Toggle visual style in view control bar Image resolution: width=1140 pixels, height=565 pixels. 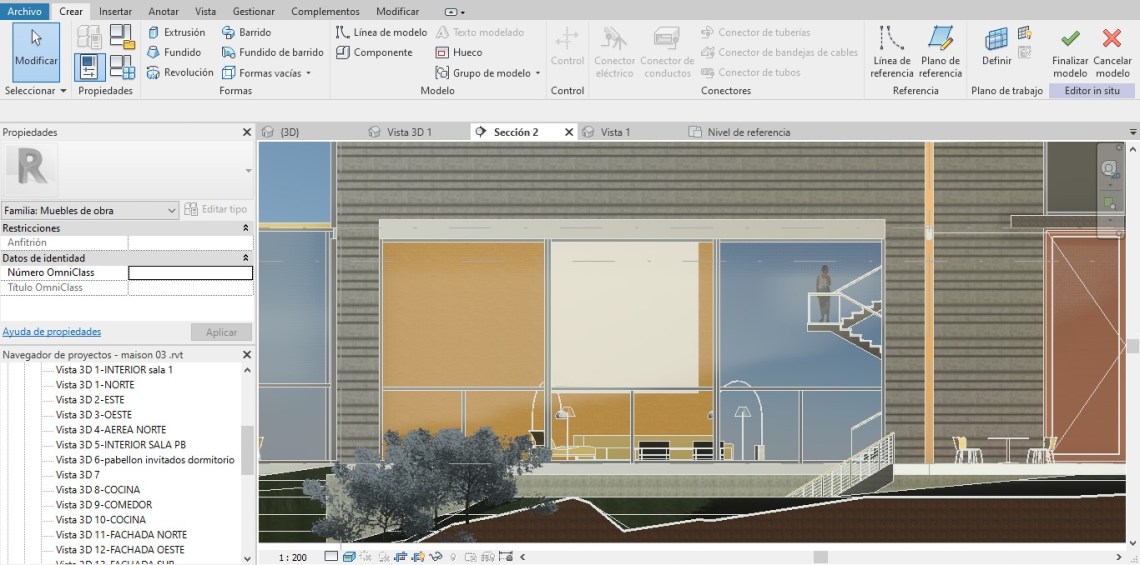pos(349,557)
